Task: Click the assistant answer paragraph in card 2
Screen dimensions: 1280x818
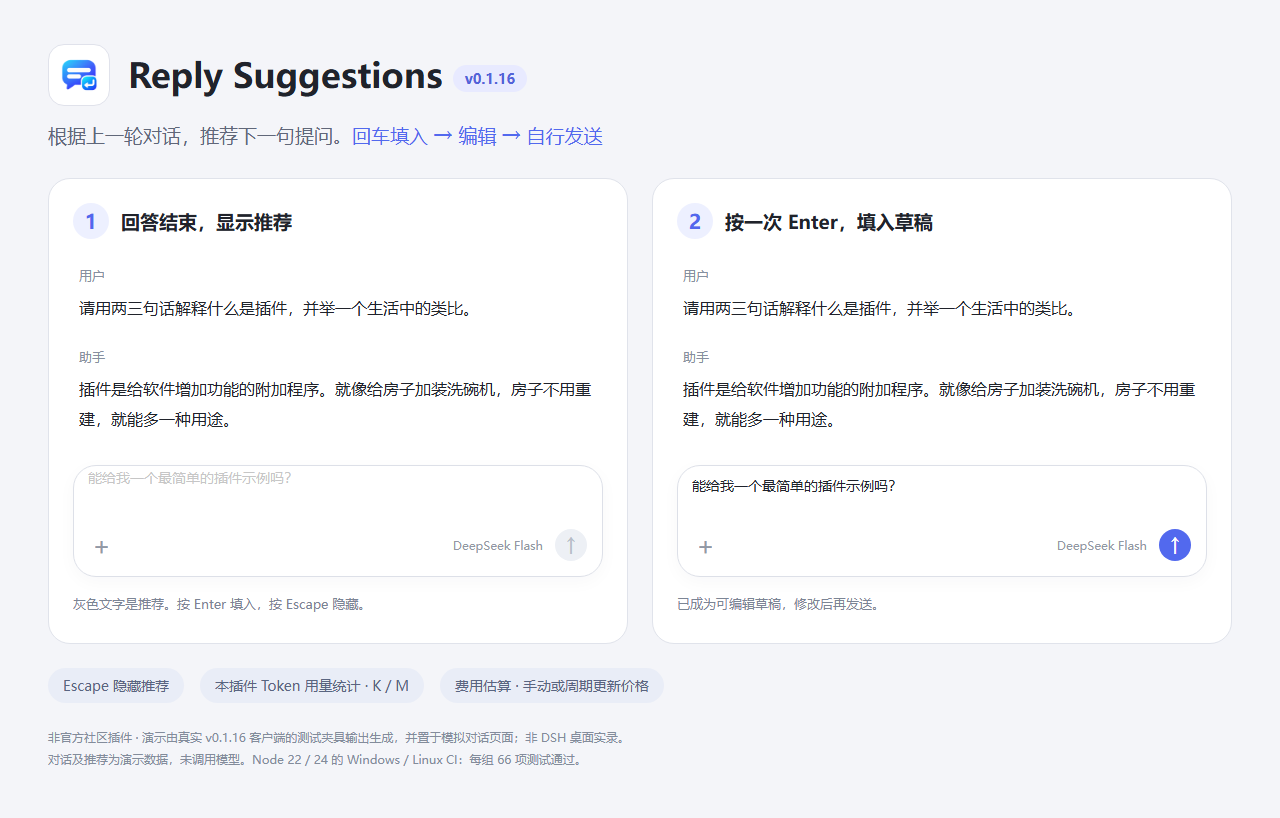Action: tap(939, 405)
